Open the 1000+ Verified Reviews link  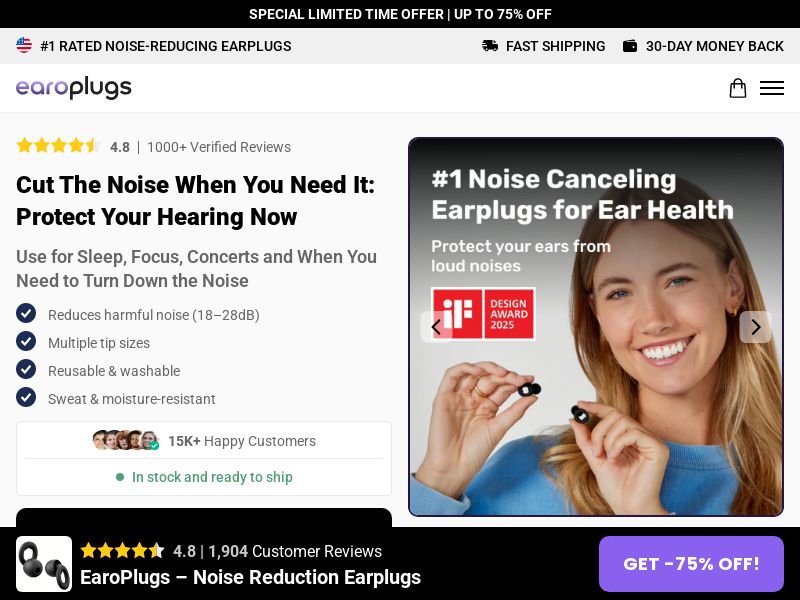click(x=219, y=147)
